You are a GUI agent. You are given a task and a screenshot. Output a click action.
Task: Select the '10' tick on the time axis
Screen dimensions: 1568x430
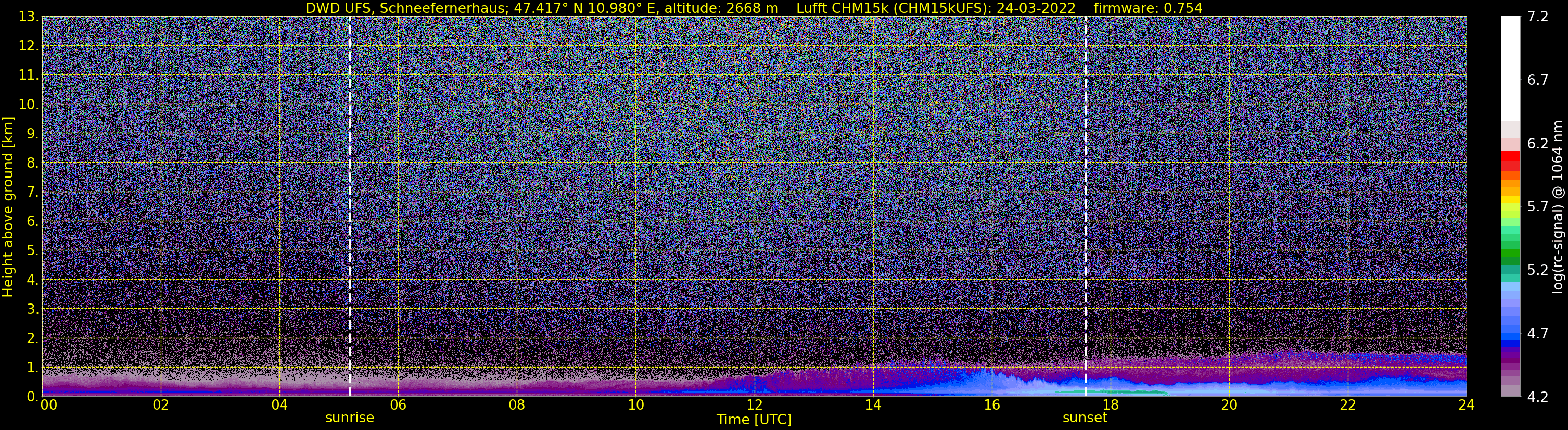pos(635,406)
